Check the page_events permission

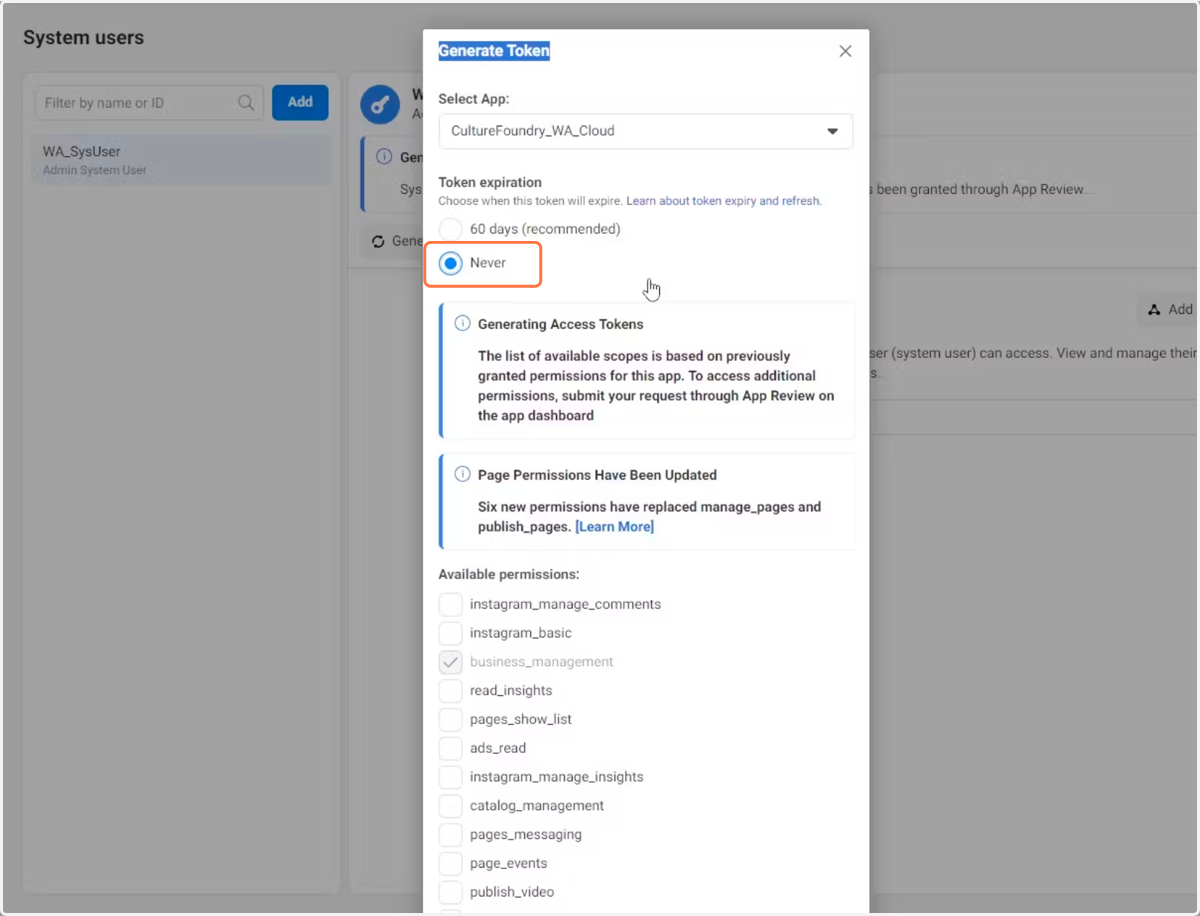pyautogui.click(x=451, y=863)
